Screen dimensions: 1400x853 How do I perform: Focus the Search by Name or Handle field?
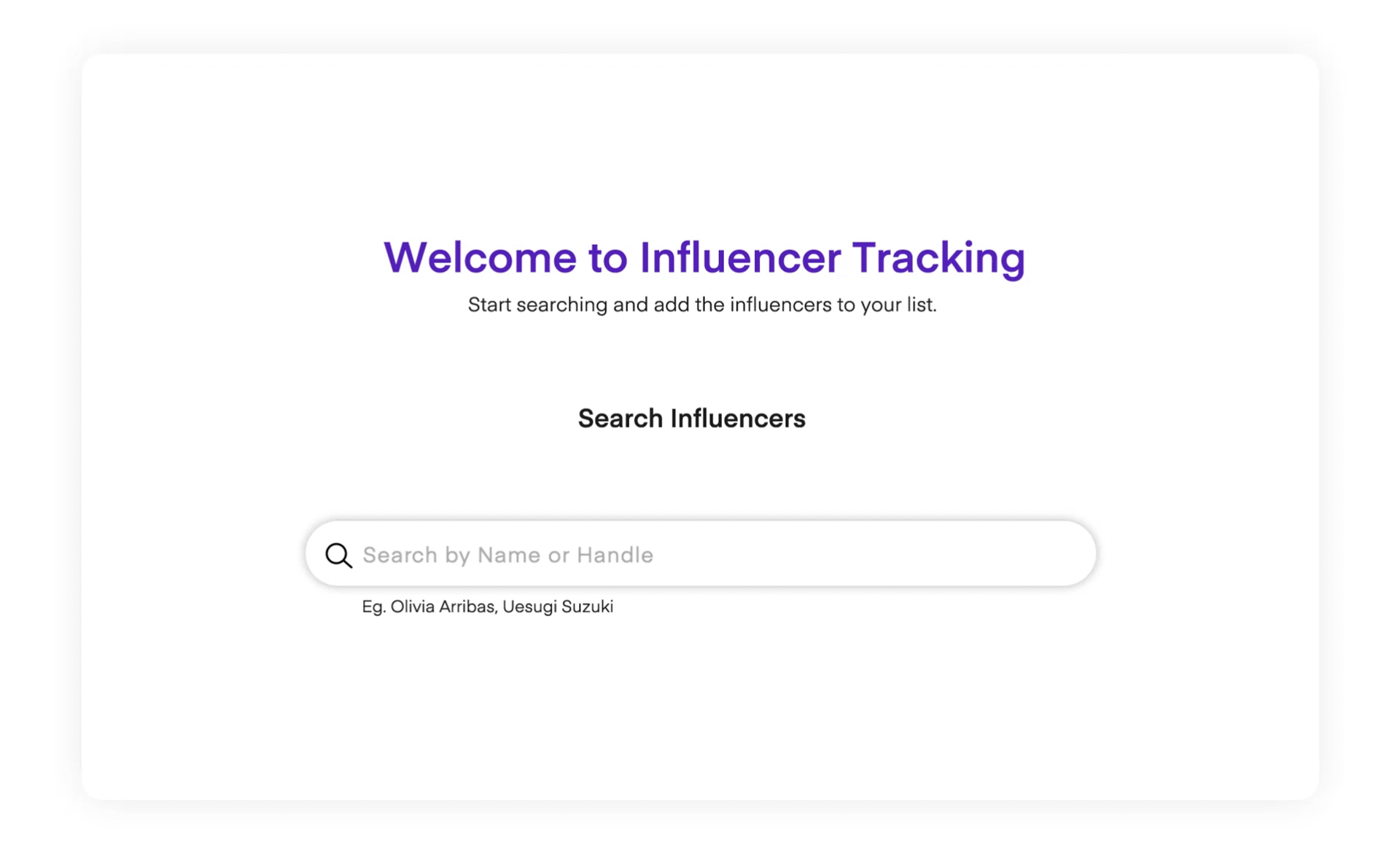[x=700, y=555]
